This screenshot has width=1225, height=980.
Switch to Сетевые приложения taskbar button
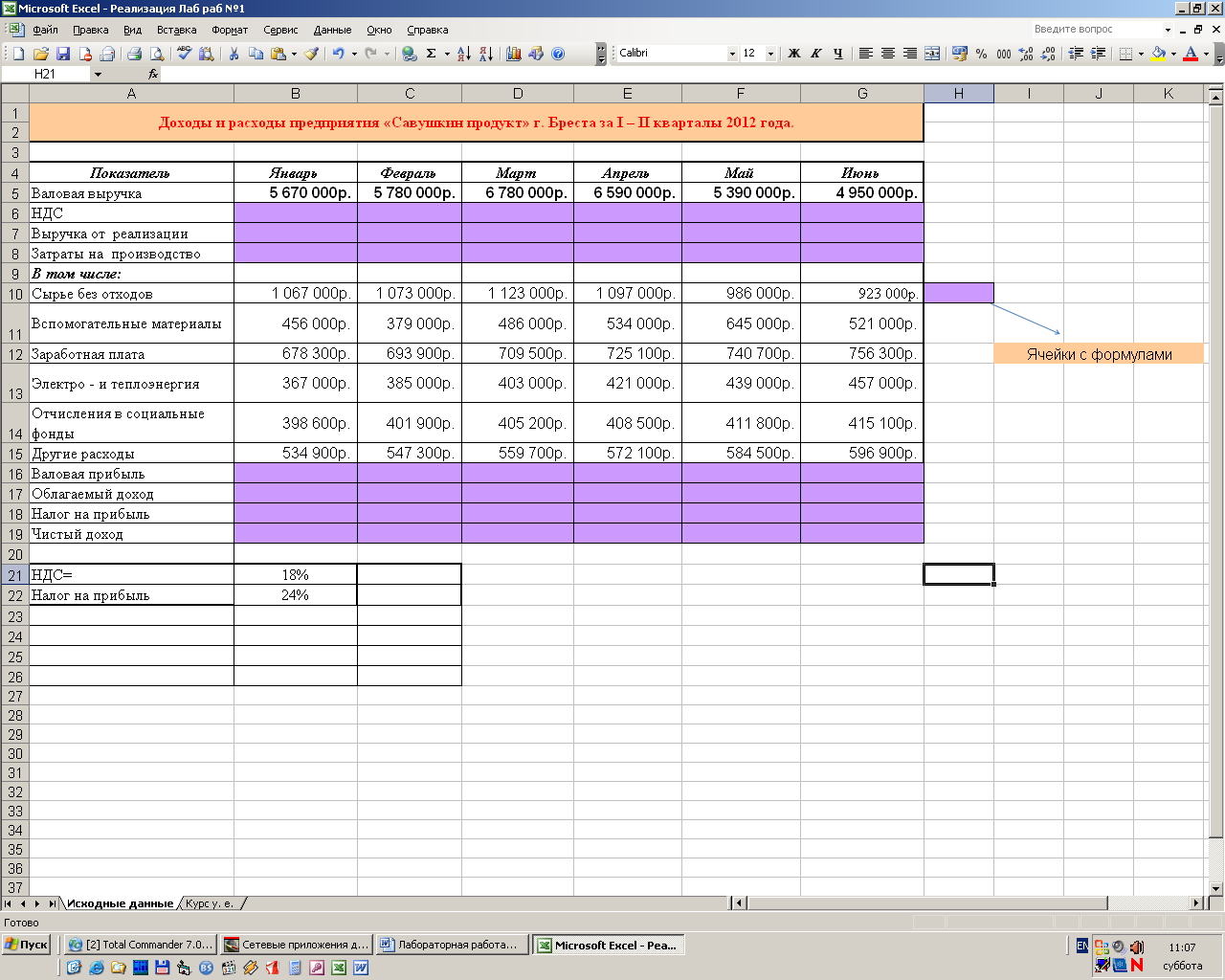296,945
